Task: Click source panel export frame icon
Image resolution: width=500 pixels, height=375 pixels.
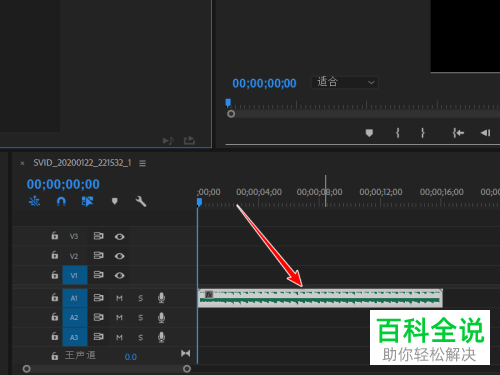Action: click(189, 140)
